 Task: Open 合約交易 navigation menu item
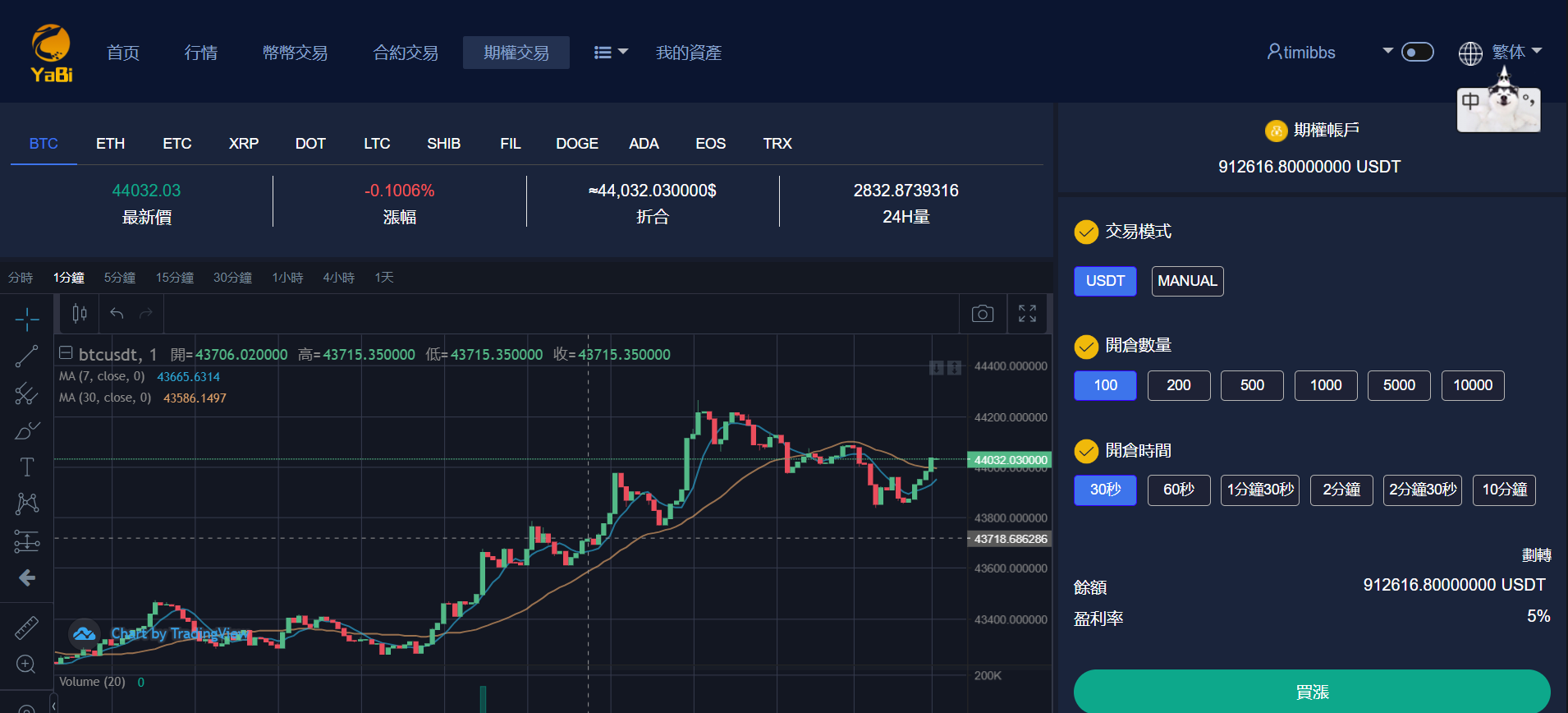(x=406, y=53)
